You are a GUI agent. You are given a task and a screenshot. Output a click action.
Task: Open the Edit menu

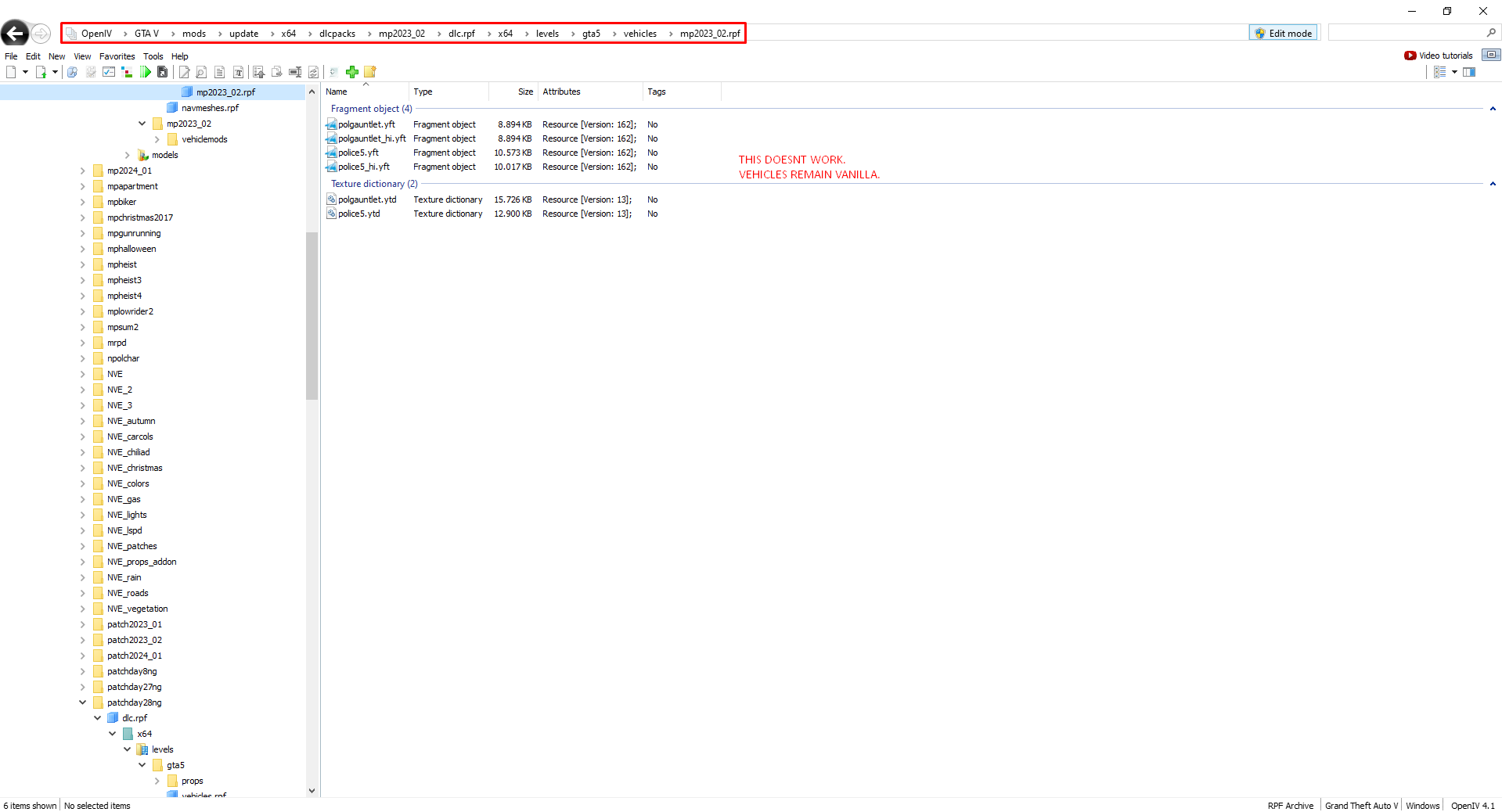tap(33, 56)
